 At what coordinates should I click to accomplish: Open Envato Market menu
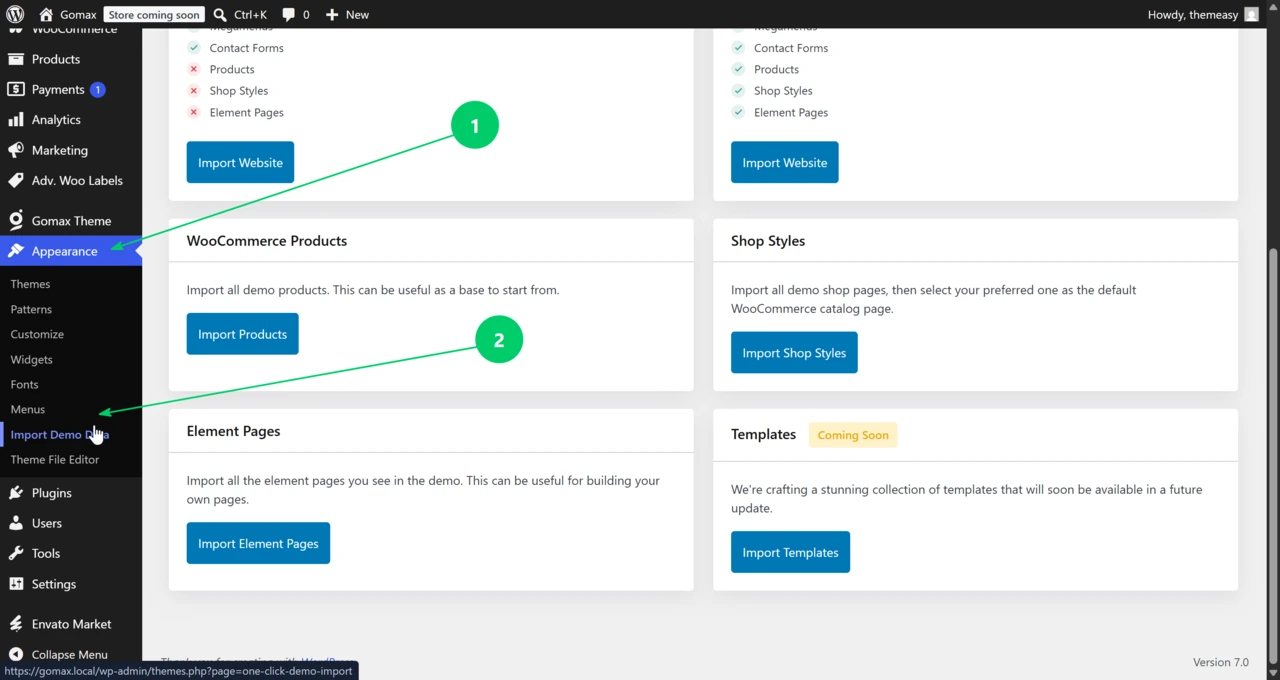tap(71, 623)
